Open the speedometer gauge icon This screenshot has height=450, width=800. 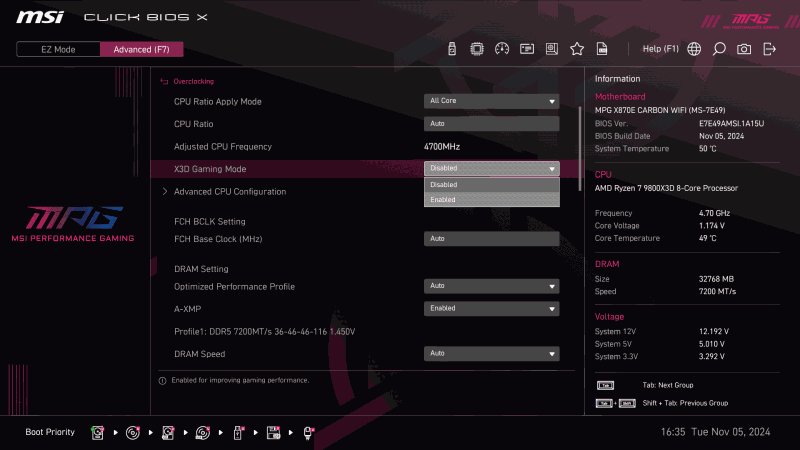pyautogui.click(x=502, y=49)
